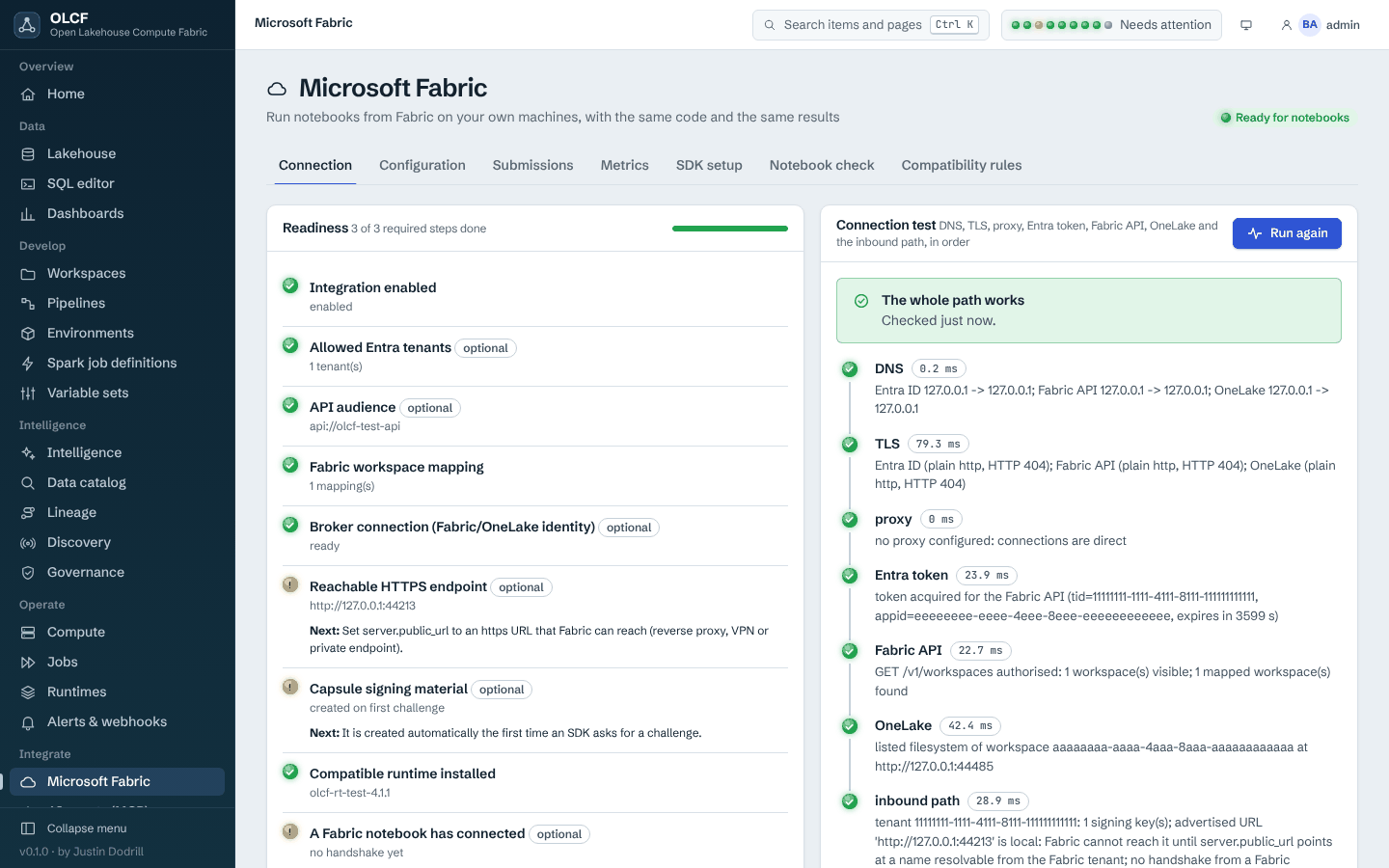Screen dimensions: 1389x868
Task: Switch to the Configuration tab
Action: coord(422,165)
